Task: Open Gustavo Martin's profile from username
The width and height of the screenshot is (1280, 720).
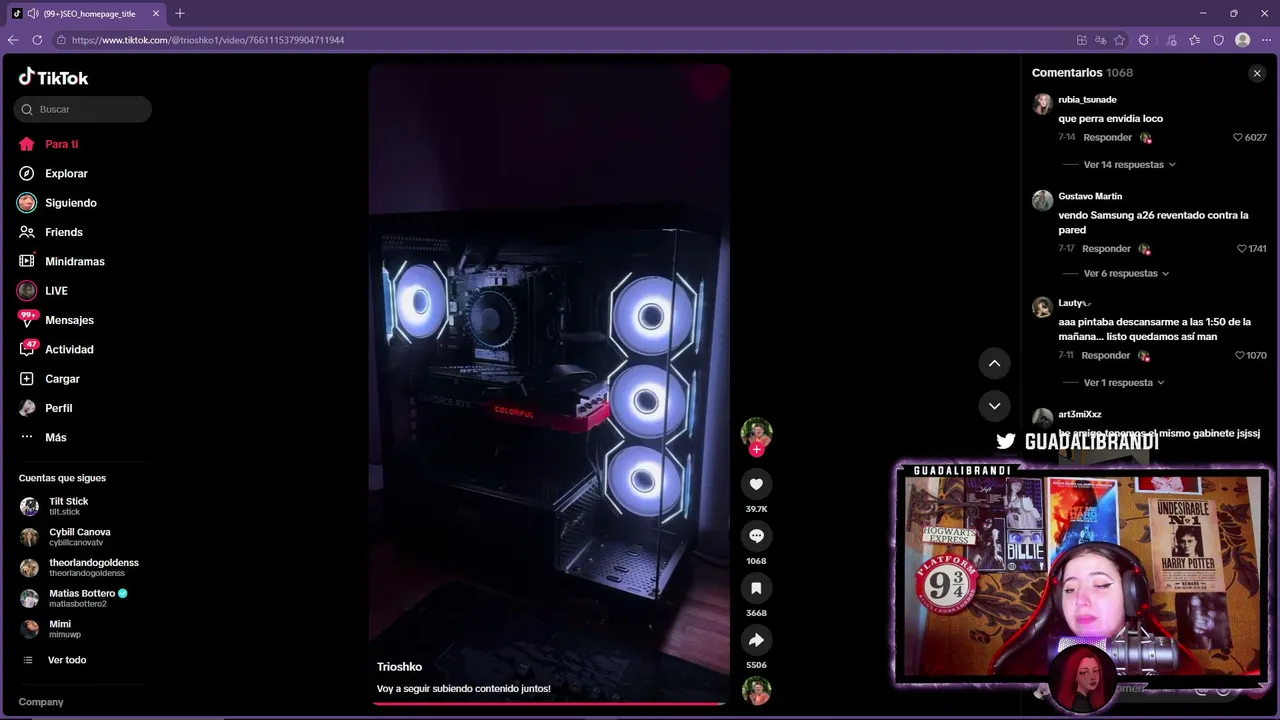Action: [1090, 196]
